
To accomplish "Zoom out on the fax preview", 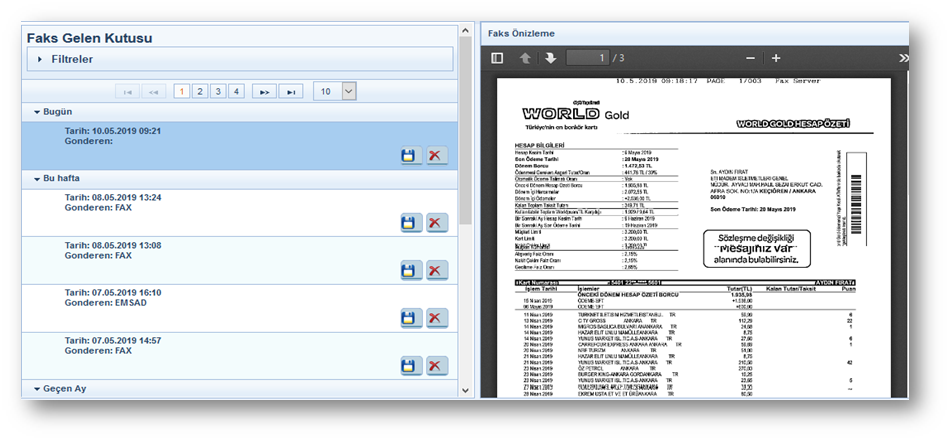I will pyautogui.click(x=750, y=58).
